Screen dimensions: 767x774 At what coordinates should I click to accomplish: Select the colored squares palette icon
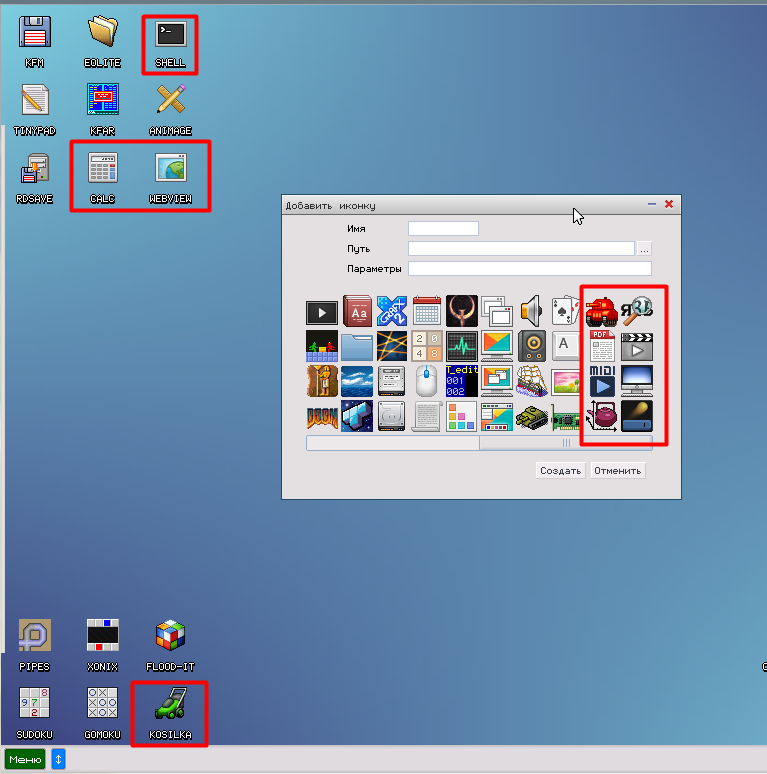click(462, 416)
